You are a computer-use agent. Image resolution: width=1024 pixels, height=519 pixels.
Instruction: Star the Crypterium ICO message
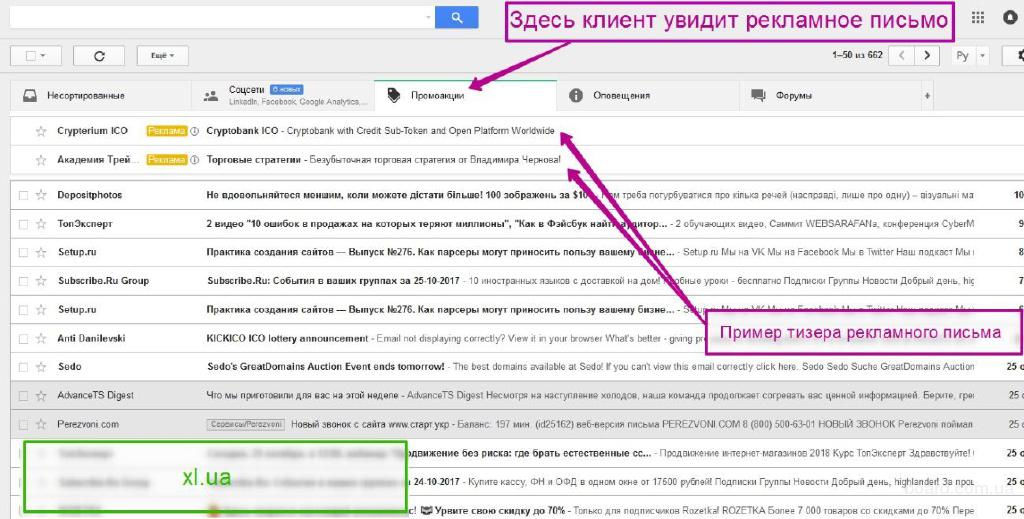[41, 131]
